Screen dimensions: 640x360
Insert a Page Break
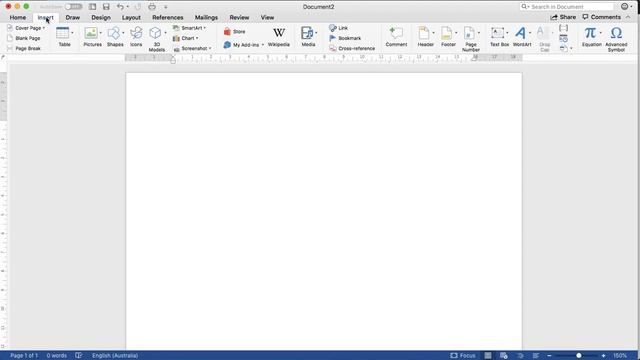[24, 48]
